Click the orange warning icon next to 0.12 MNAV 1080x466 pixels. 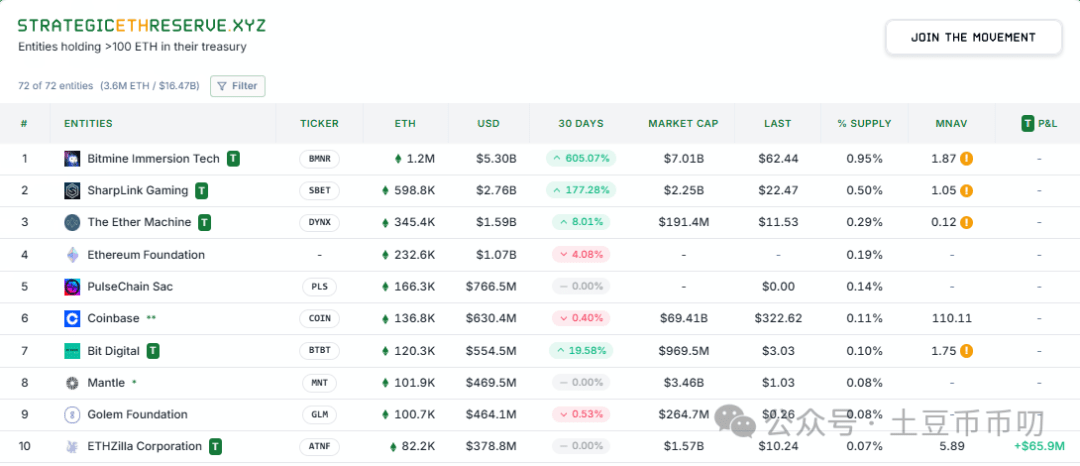[966, 222]
